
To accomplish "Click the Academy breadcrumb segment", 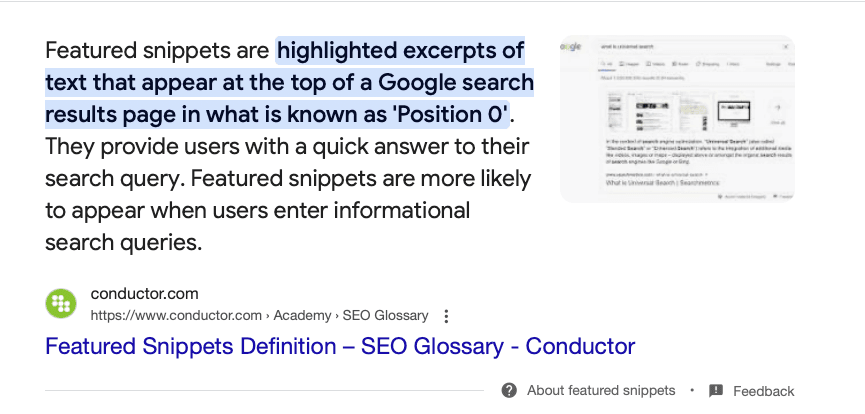I will coord(301,315).
